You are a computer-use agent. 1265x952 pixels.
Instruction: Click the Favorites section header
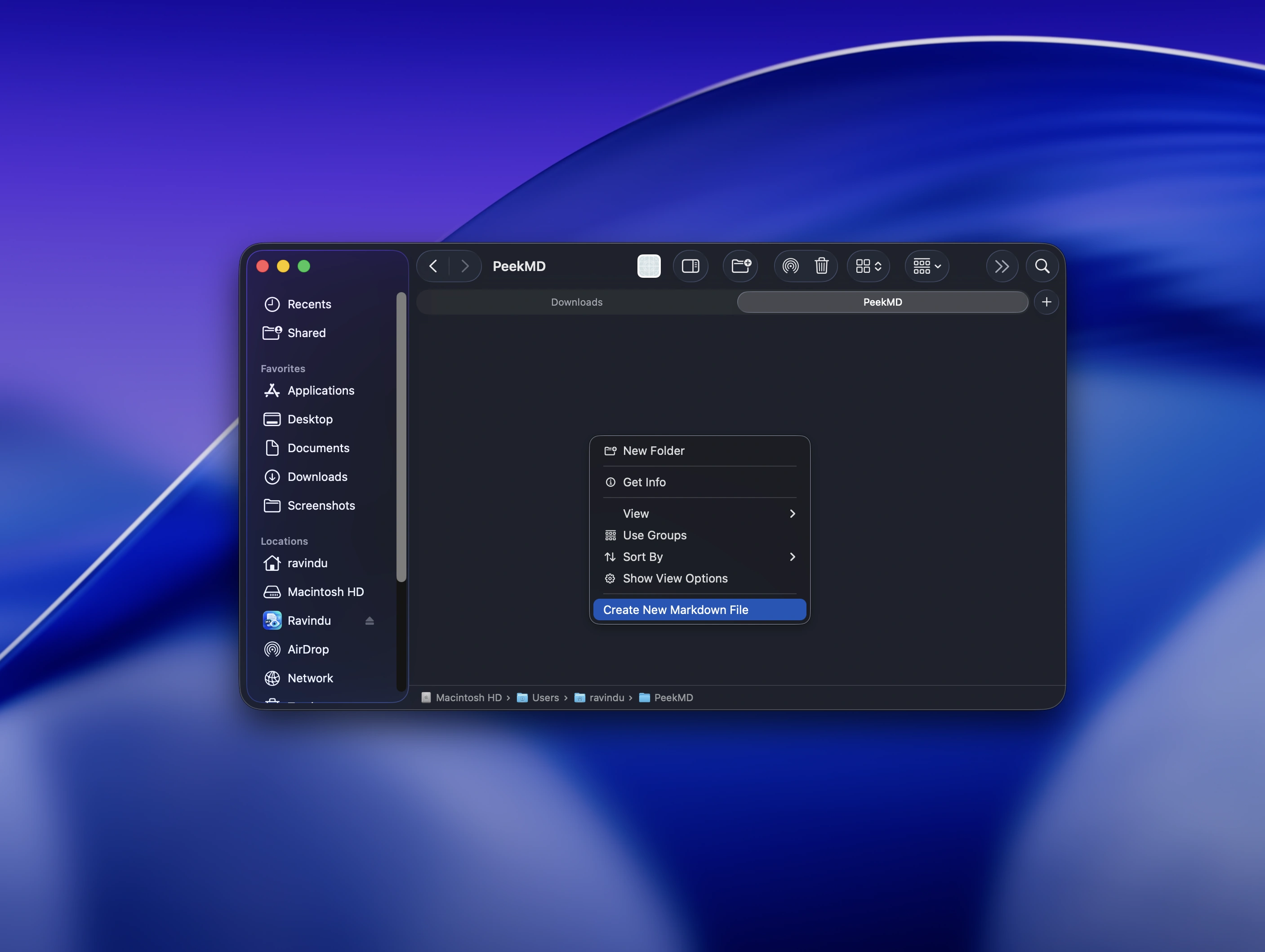click(x=282, y=369)
